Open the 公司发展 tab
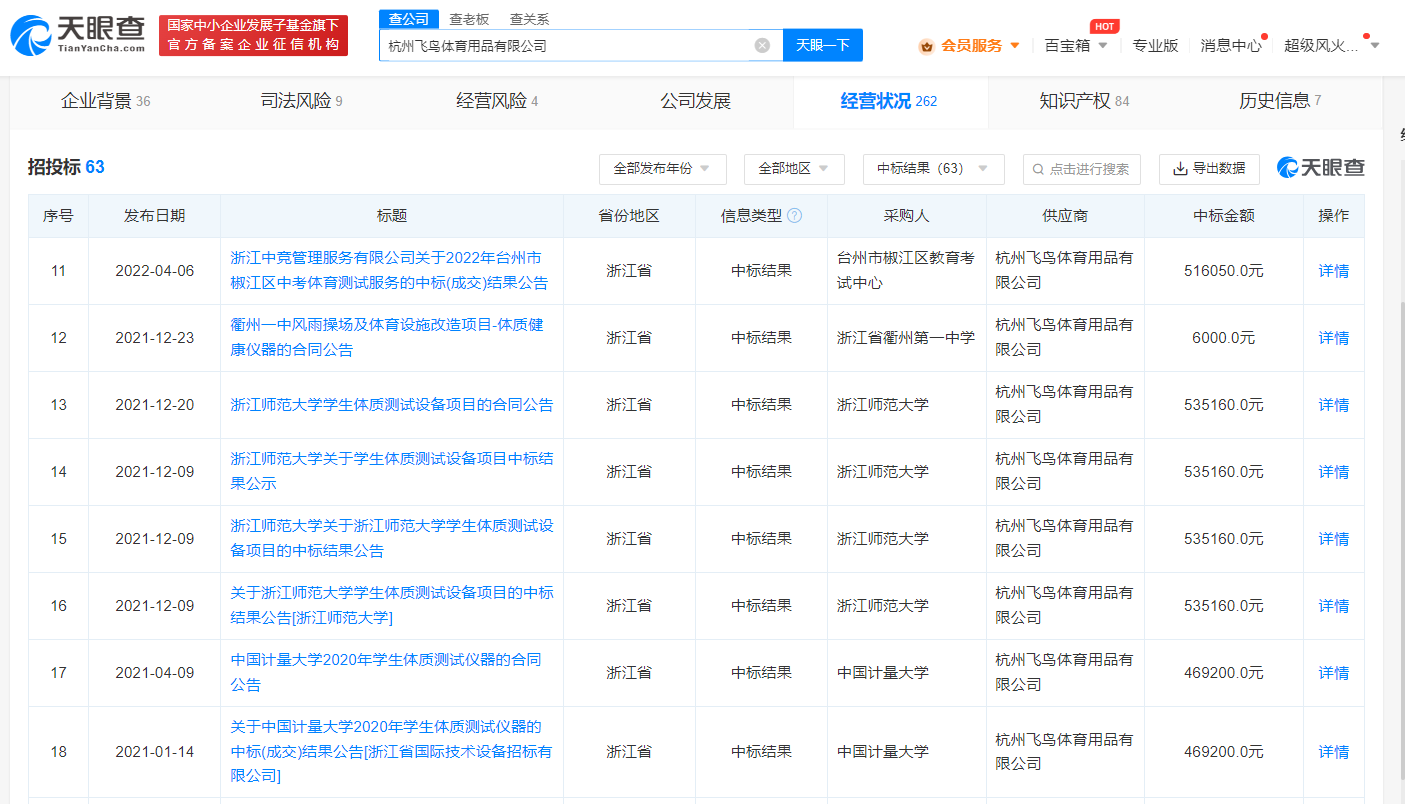The width and height of the screenshot is (1405, 804). 695,101
